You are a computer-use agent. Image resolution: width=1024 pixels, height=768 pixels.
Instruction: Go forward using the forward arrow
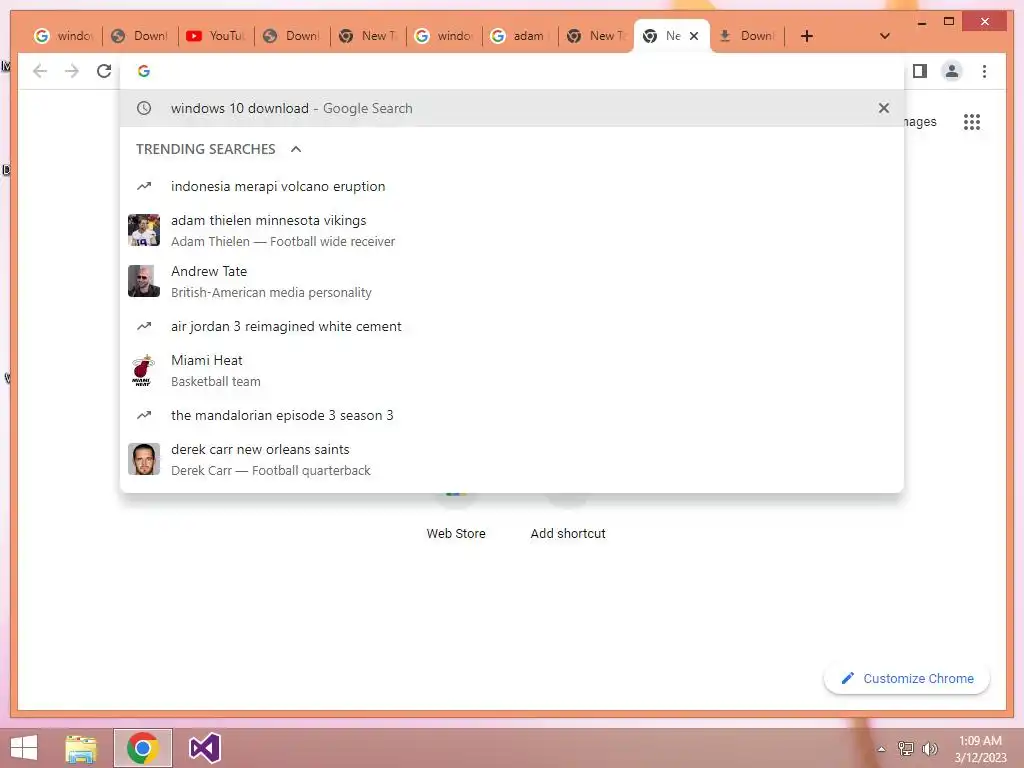(72, 71)
